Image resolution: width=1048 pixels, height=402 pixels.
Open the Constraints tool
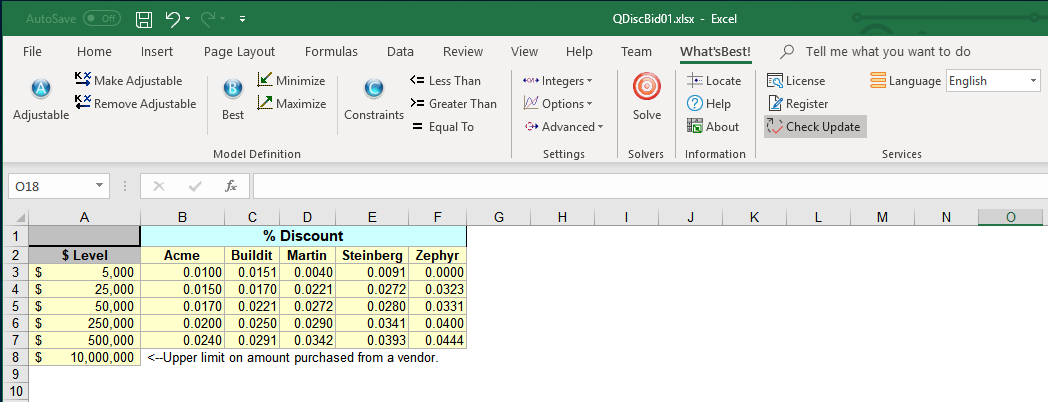tap(374, 100)
